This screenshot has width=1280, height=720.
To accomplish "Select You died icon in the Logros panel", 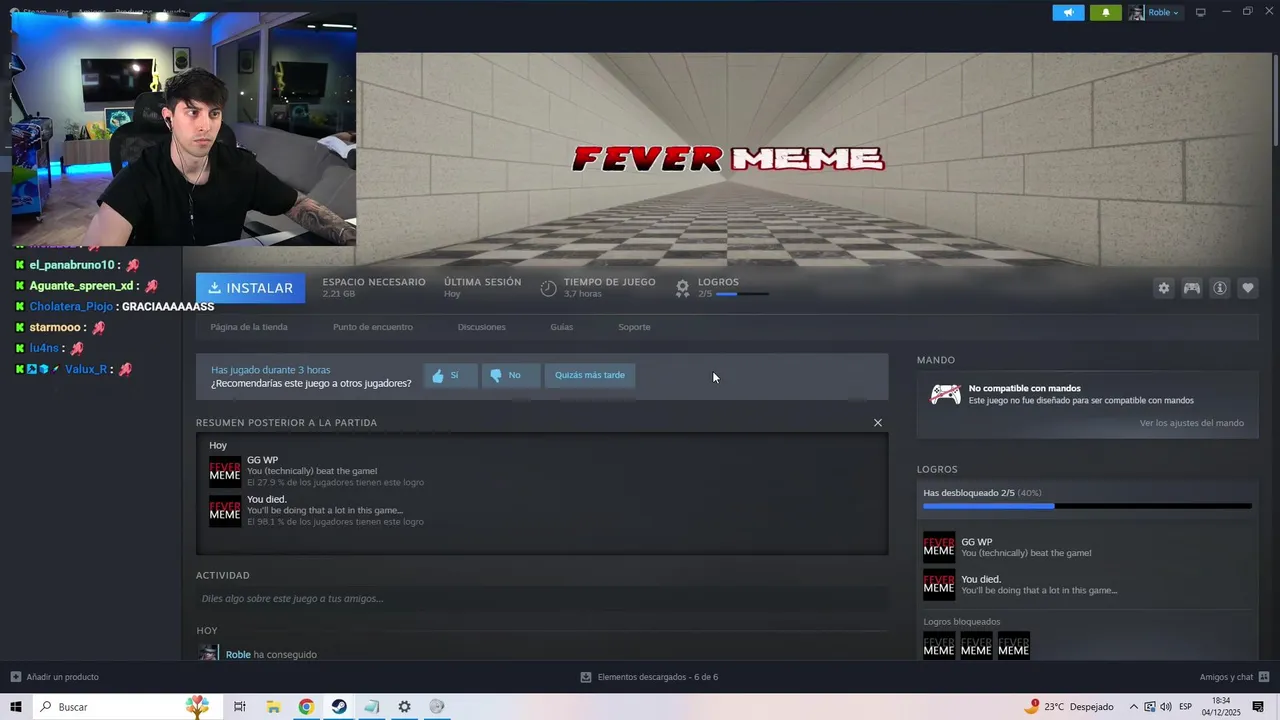I will click(x=938, y=584).
